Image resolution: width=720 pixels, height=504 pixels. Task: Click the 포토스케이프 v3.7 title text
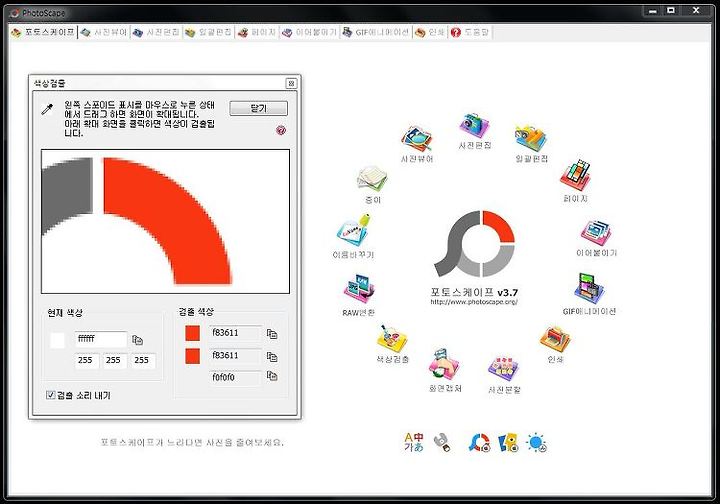coord(474,292)
